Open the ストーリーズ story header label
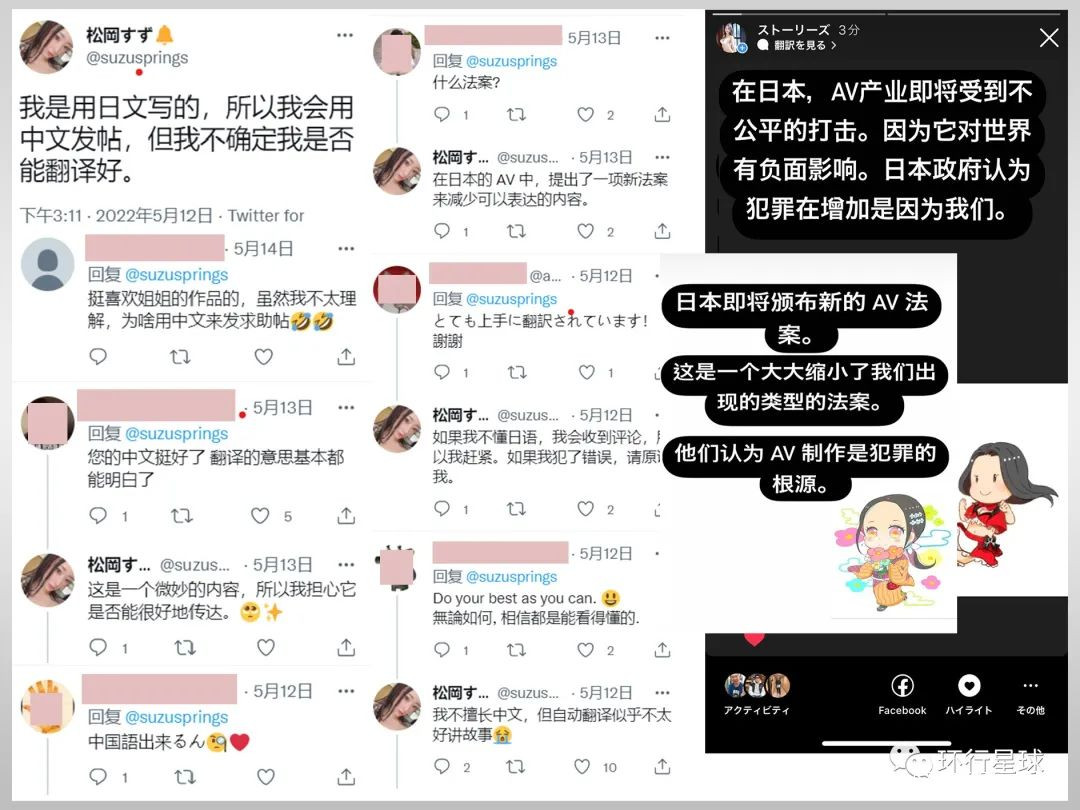 (x=793, y=30)
